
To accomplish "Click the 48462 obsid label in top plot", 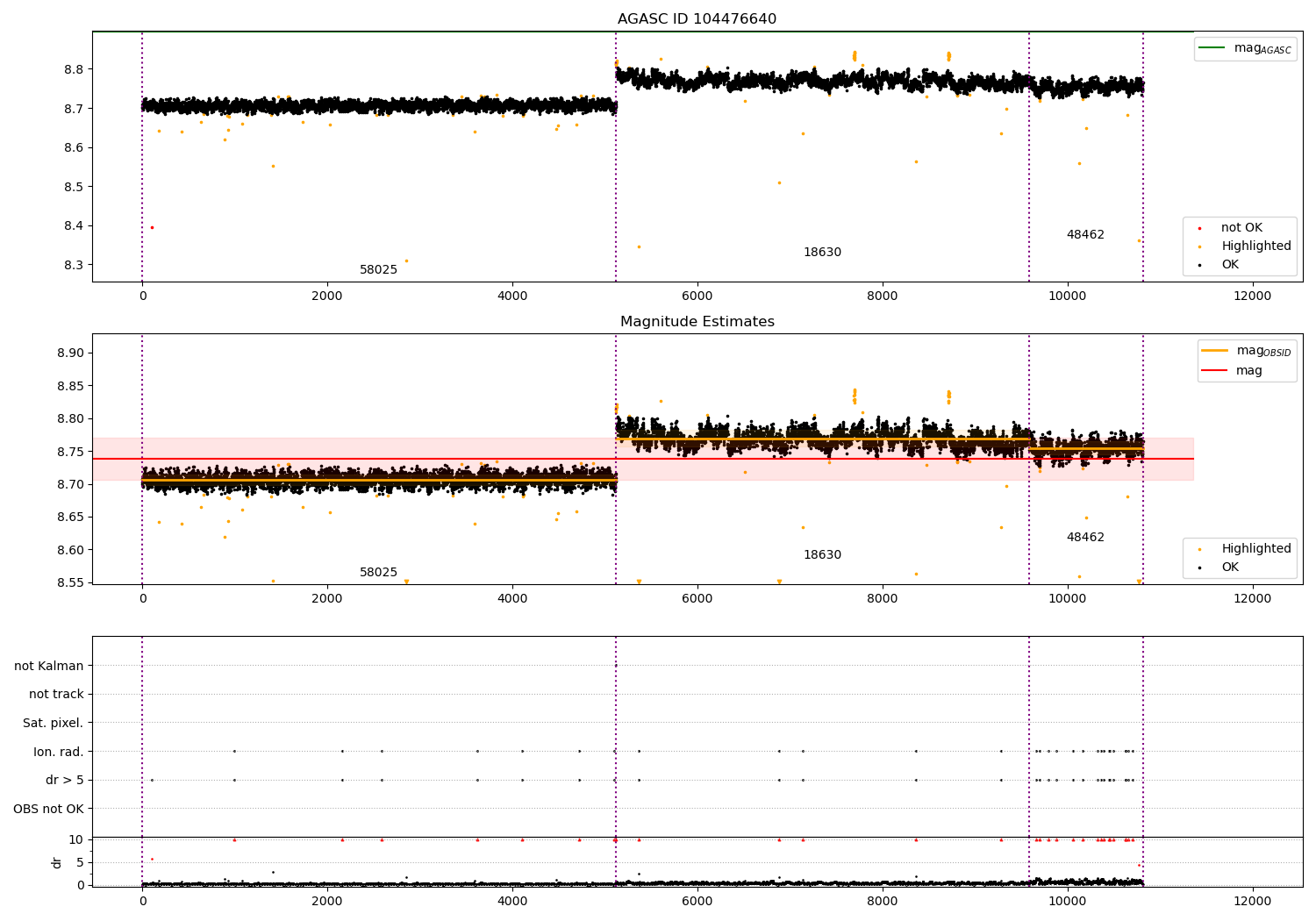I will (1085, 235).
